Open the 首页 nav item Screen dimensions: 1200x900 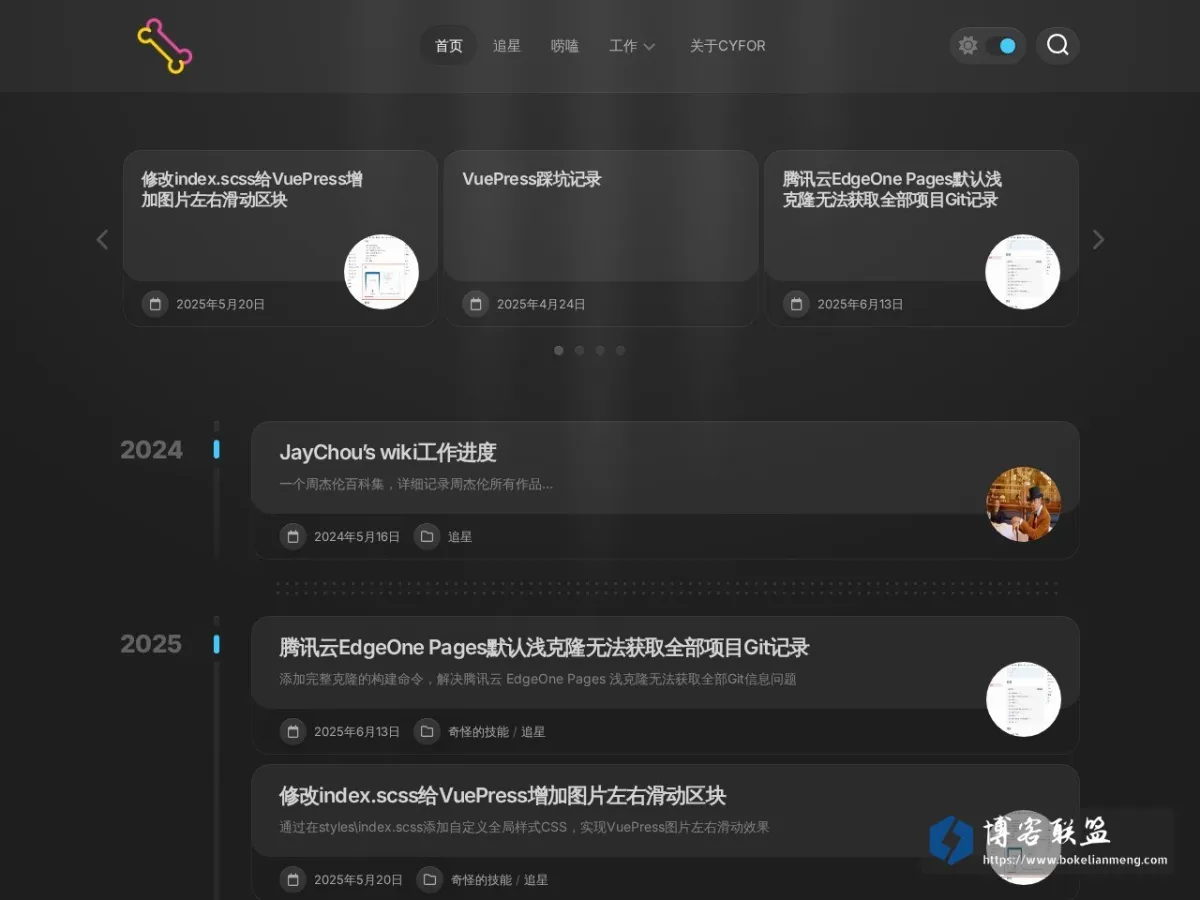coord(449,46)
